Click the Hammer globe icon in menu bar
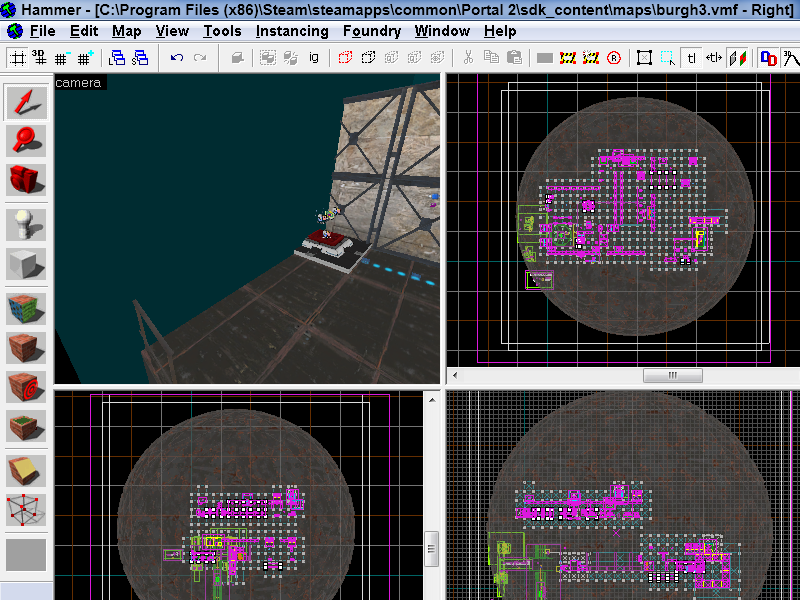800x600 pixels. [15, 31]
